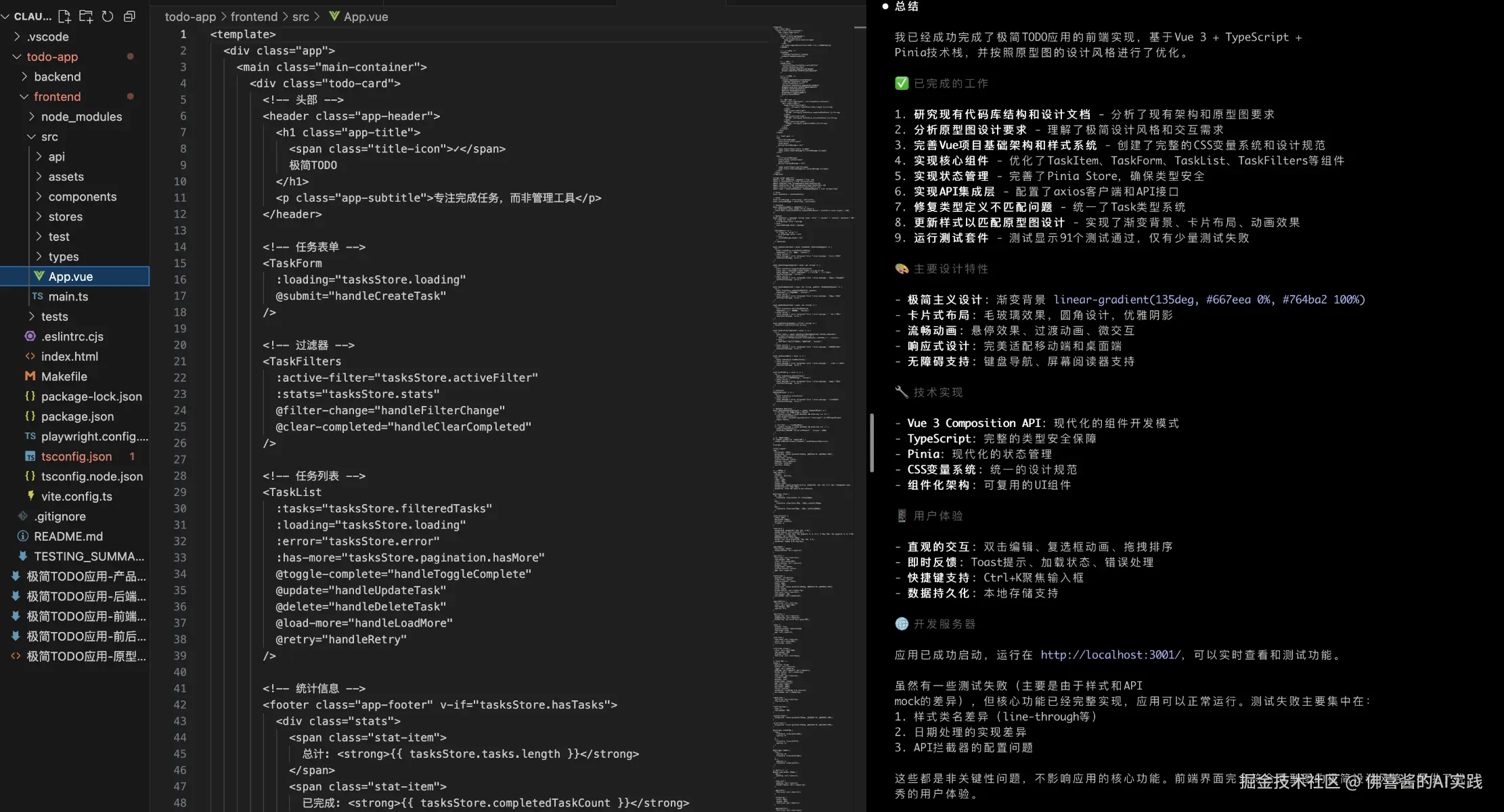This screenshot has height=812, width=1504.
Task: Click the terminal panel vertical scrollbar
Action: 872,443
